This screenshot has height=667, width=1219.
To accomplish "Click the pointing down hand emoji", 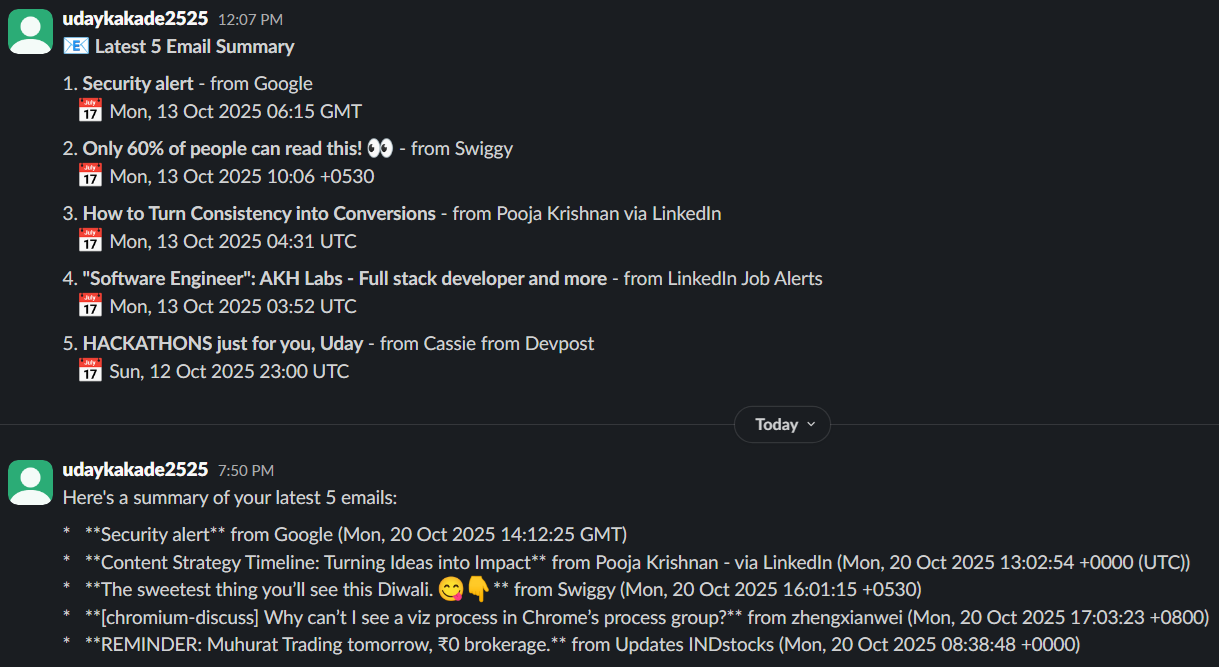I will (x=477, y=589).
